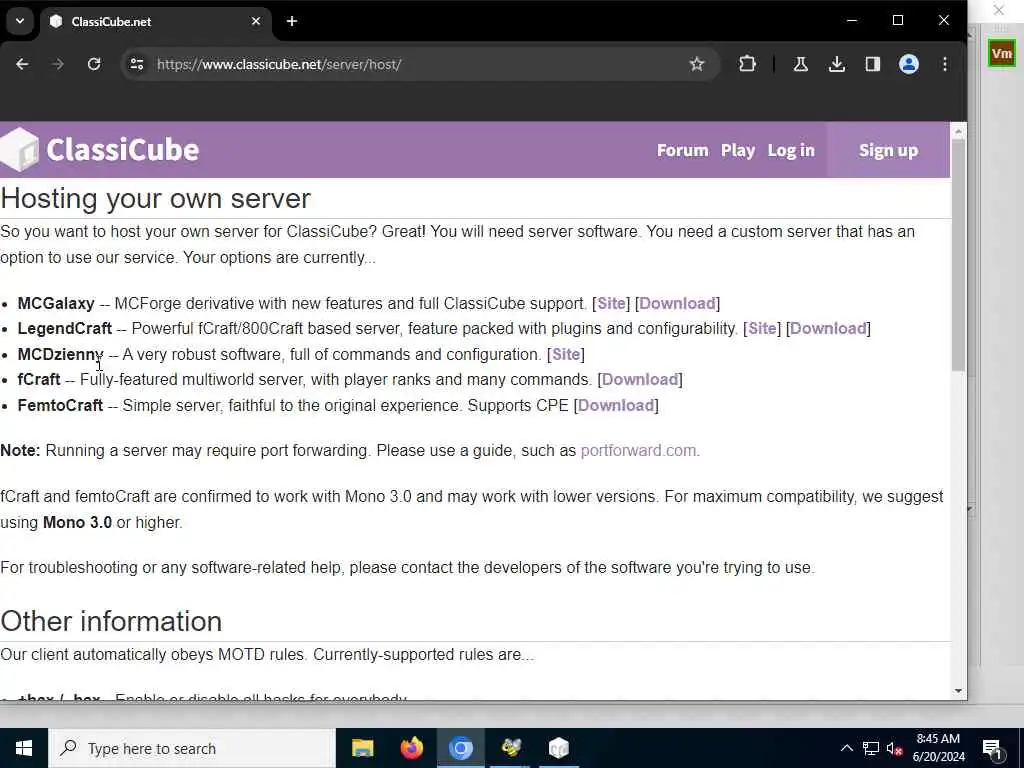Click the page scroll-up arrow

point(958,132)
